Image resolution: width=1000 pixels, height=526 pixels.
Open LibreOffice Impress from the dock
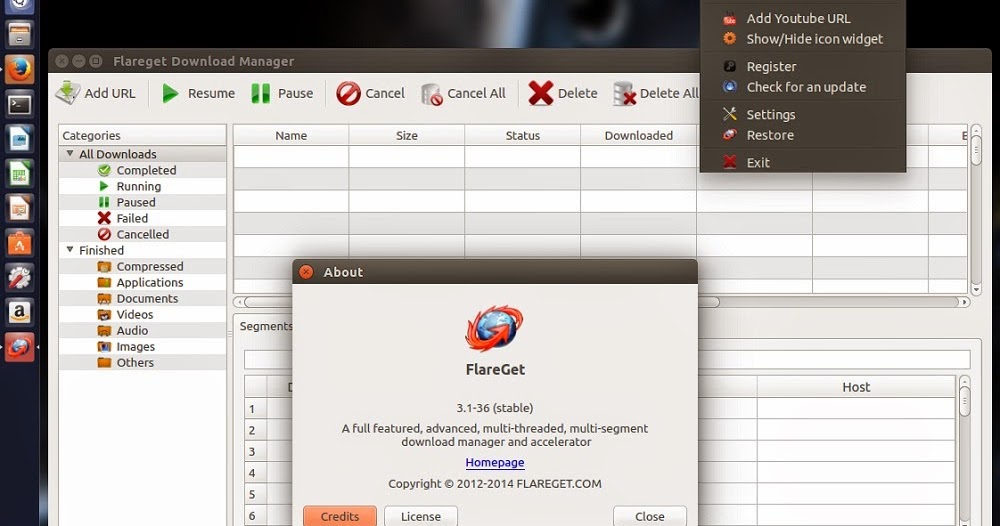19,208
